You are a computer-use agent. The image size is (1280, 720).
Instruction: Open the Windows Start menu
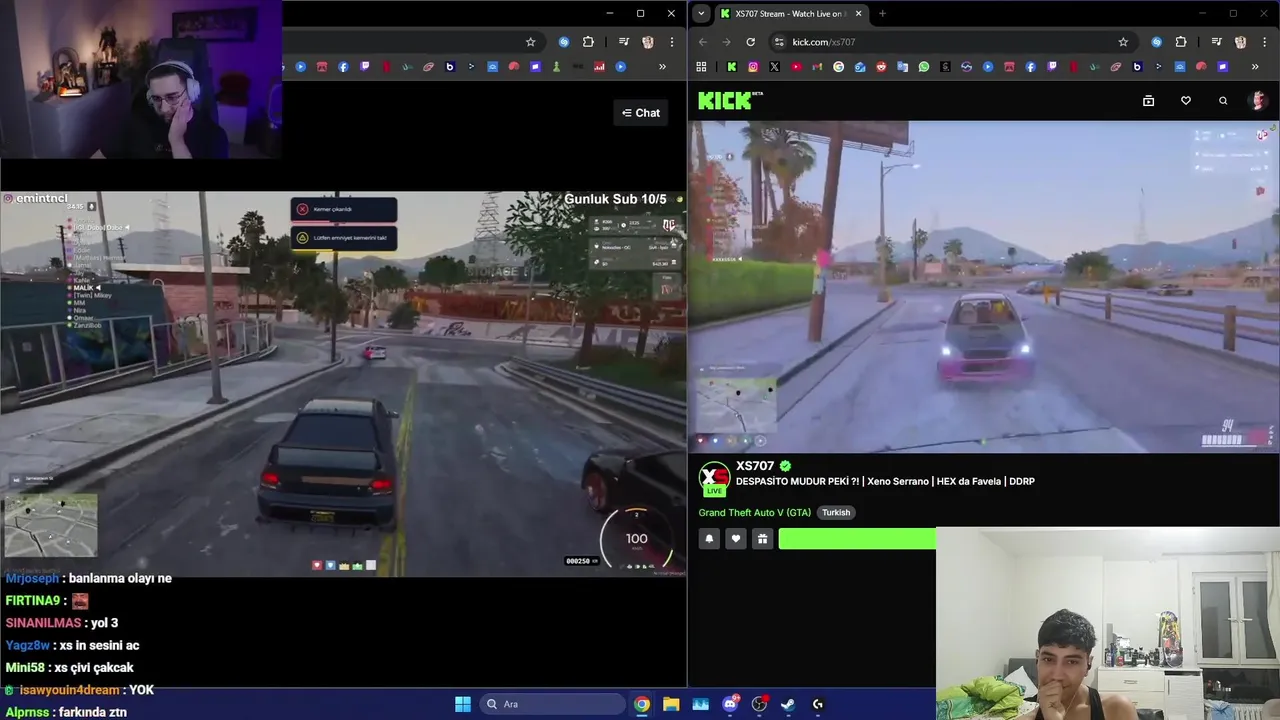pos(463,704)
